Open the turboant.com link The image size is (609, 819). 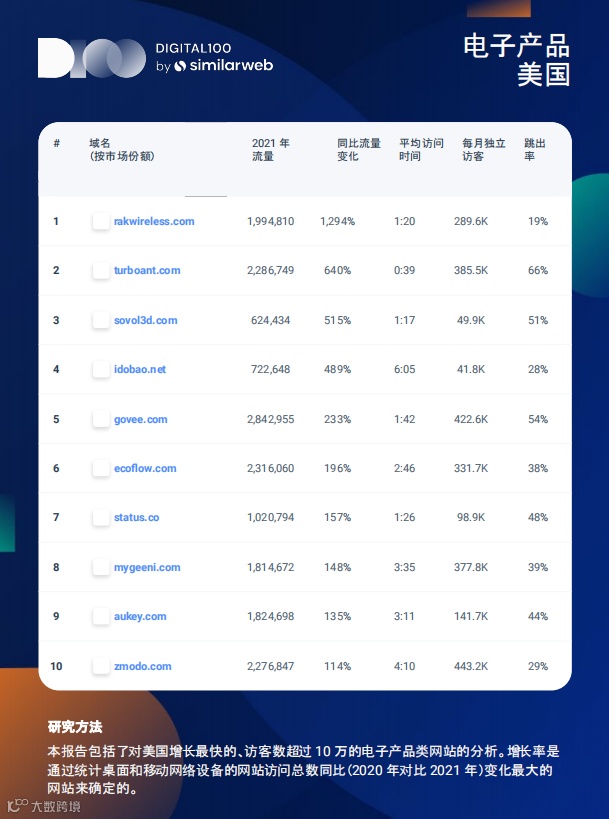coord(147,271)
